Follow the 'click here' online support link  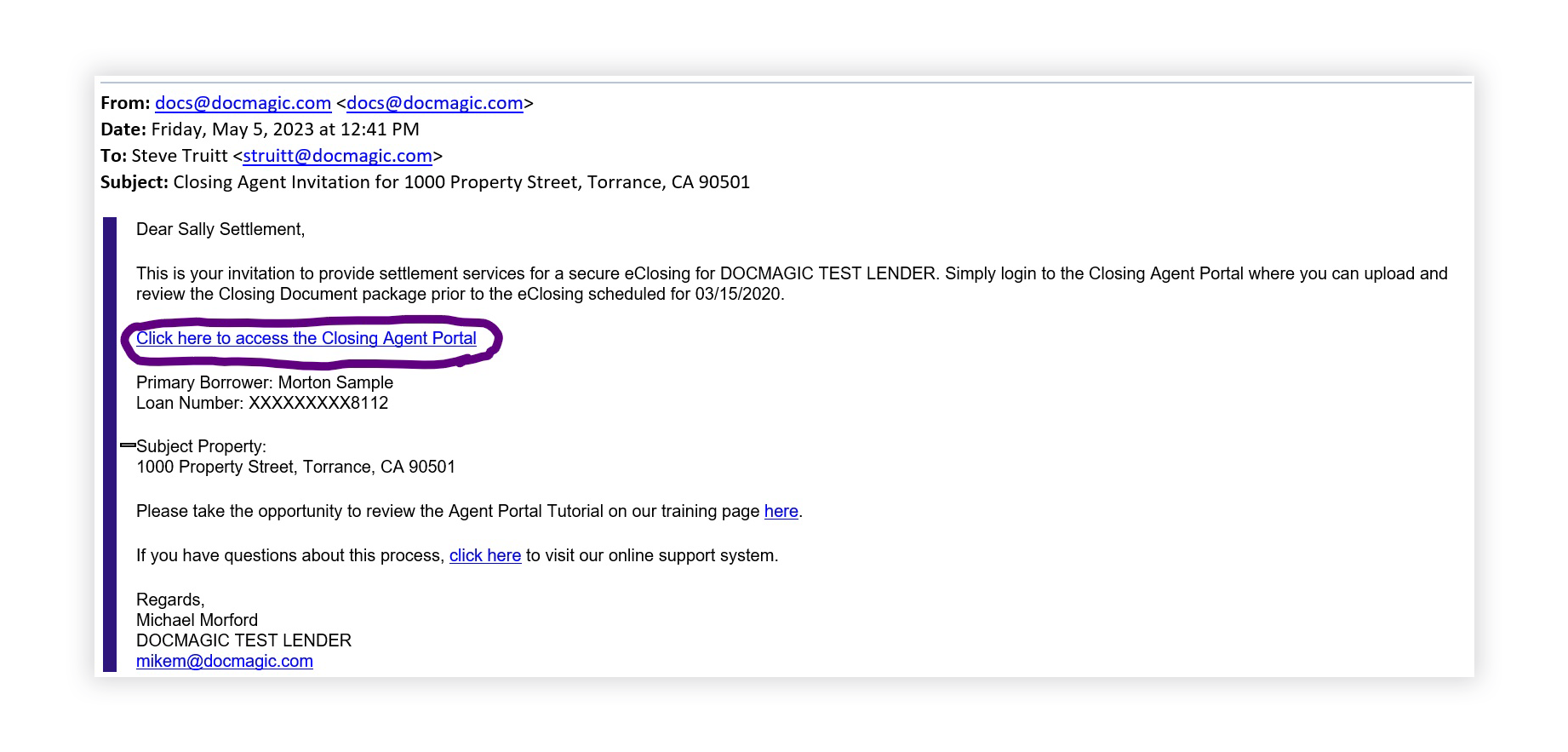pos(484,555)
